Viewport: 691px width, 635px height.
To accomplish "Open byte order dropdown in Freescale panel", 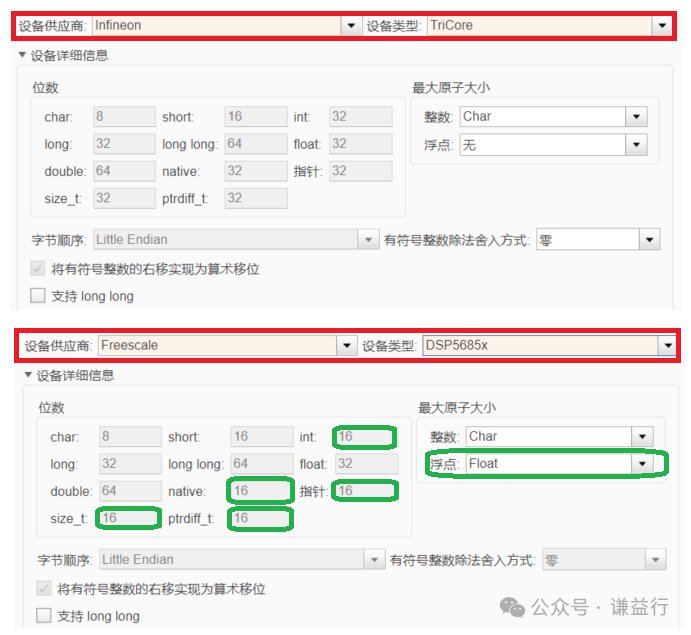I will pyautogui.click(x=375, y=560).
